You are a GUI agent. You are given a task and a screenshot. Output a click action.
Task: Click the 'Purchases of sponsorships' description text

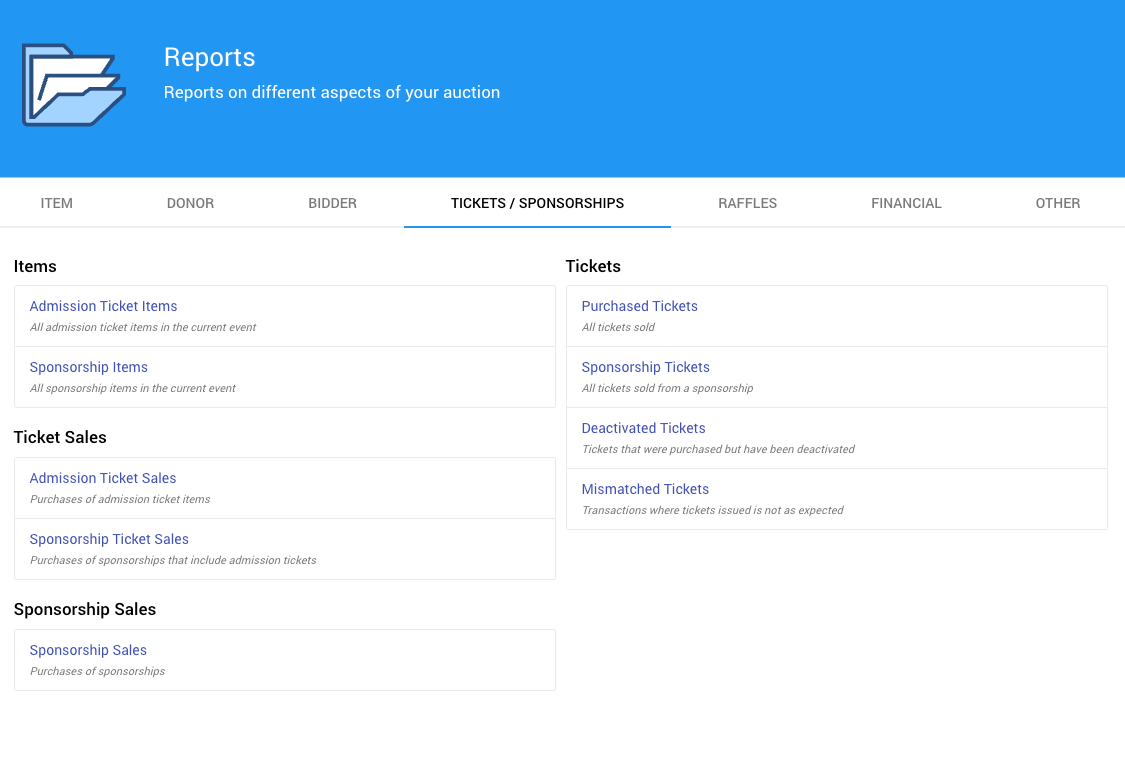[x=97, y=671]
